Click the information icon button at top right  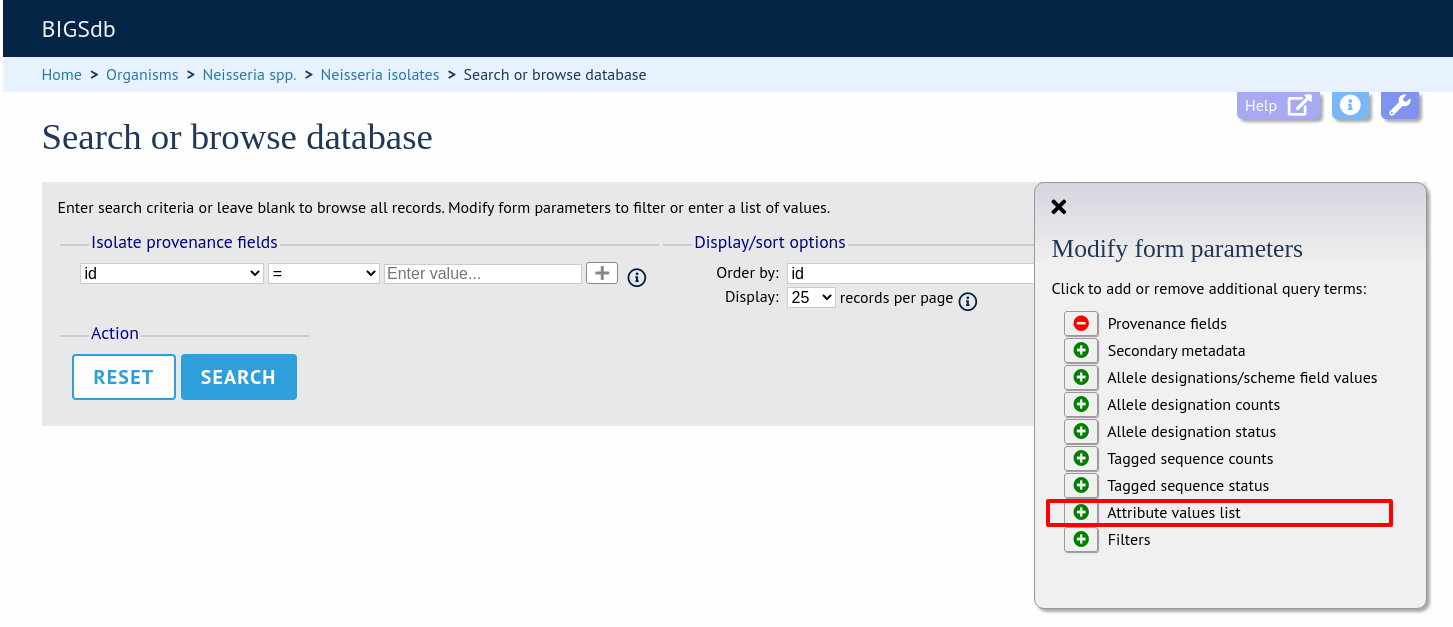coord(1350,105)
